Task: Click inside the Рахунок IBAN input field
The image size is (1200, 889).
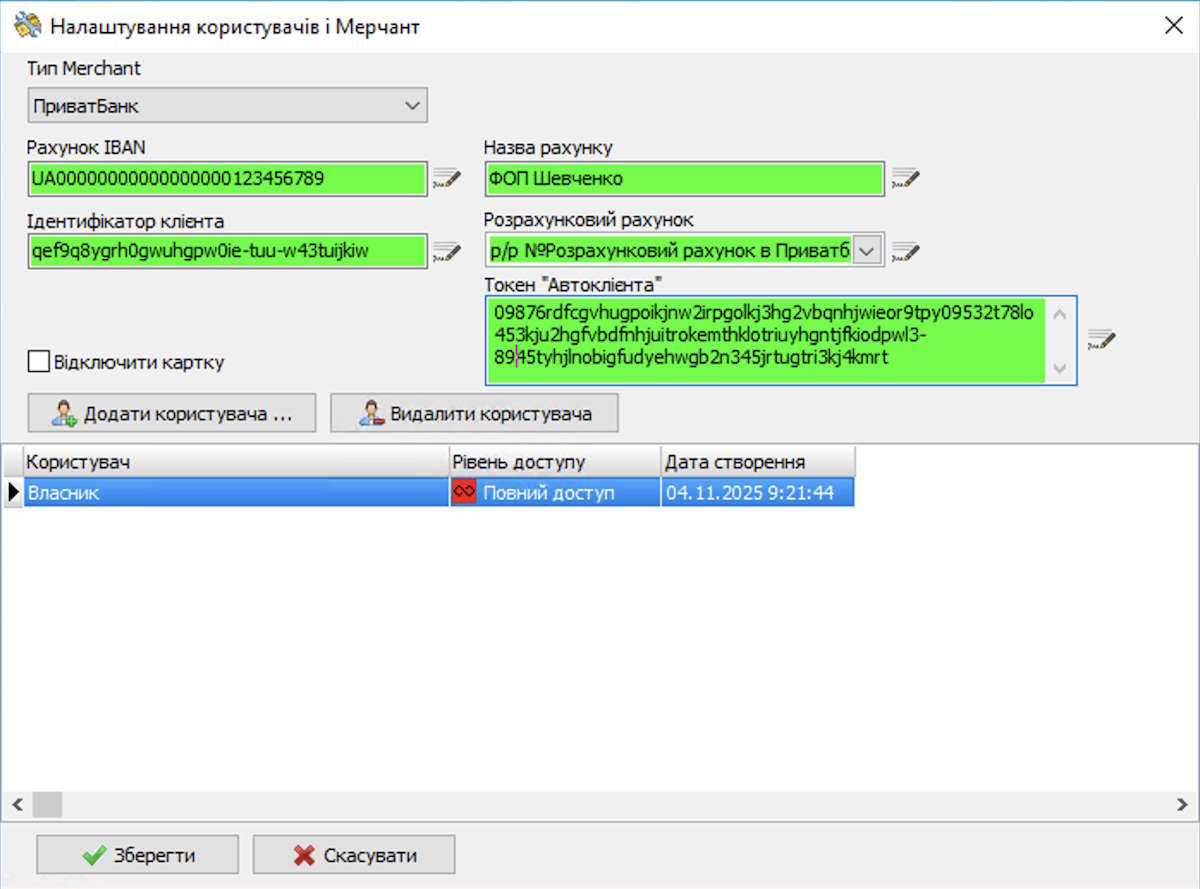Action: coord(228,179)
